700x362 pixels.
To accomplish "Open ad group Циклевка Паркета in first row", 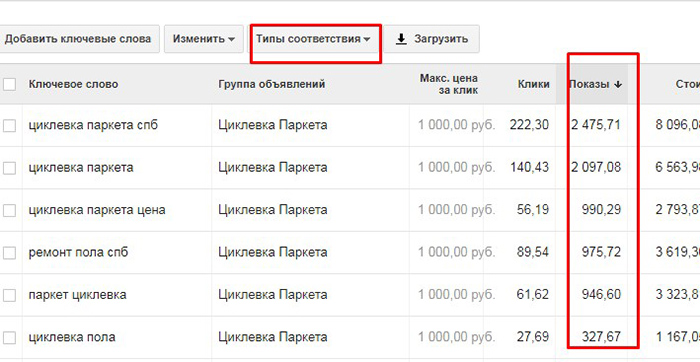I will tap(273, 125).
